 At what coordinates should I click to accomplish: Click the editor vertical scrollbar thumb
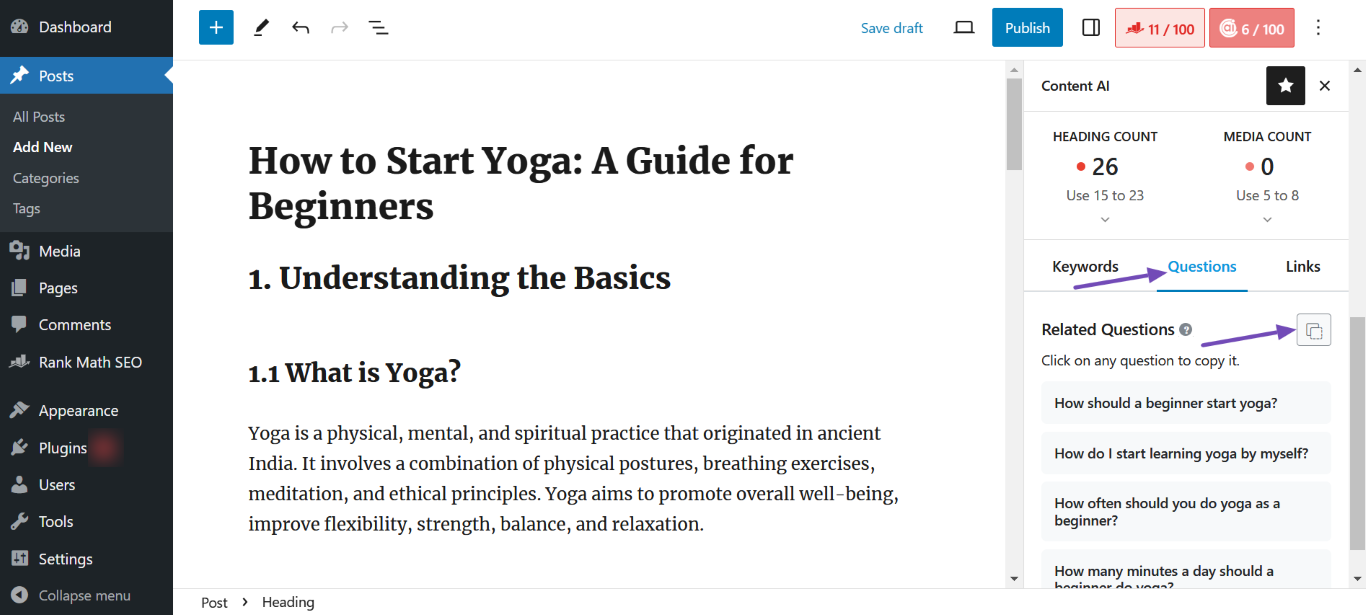(1015, 125)
